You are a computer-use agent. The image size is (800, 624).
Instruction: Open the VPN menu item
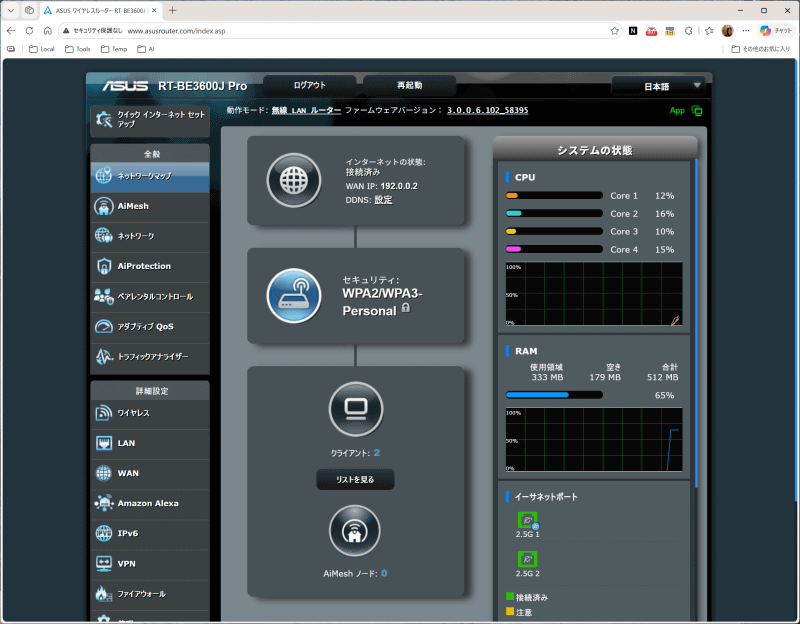150,564
